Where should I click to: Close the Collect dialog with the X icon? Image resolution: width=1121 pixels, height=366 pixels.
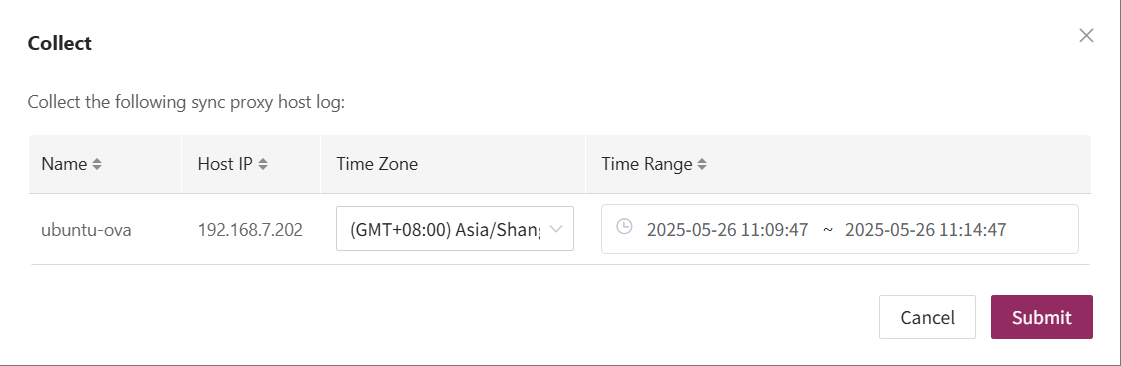coord(1086,36)
